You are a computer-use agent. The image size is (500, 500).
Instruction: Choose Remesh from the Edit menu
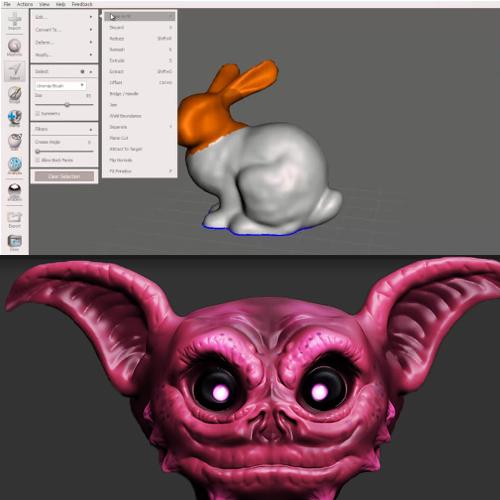[140, 49]
